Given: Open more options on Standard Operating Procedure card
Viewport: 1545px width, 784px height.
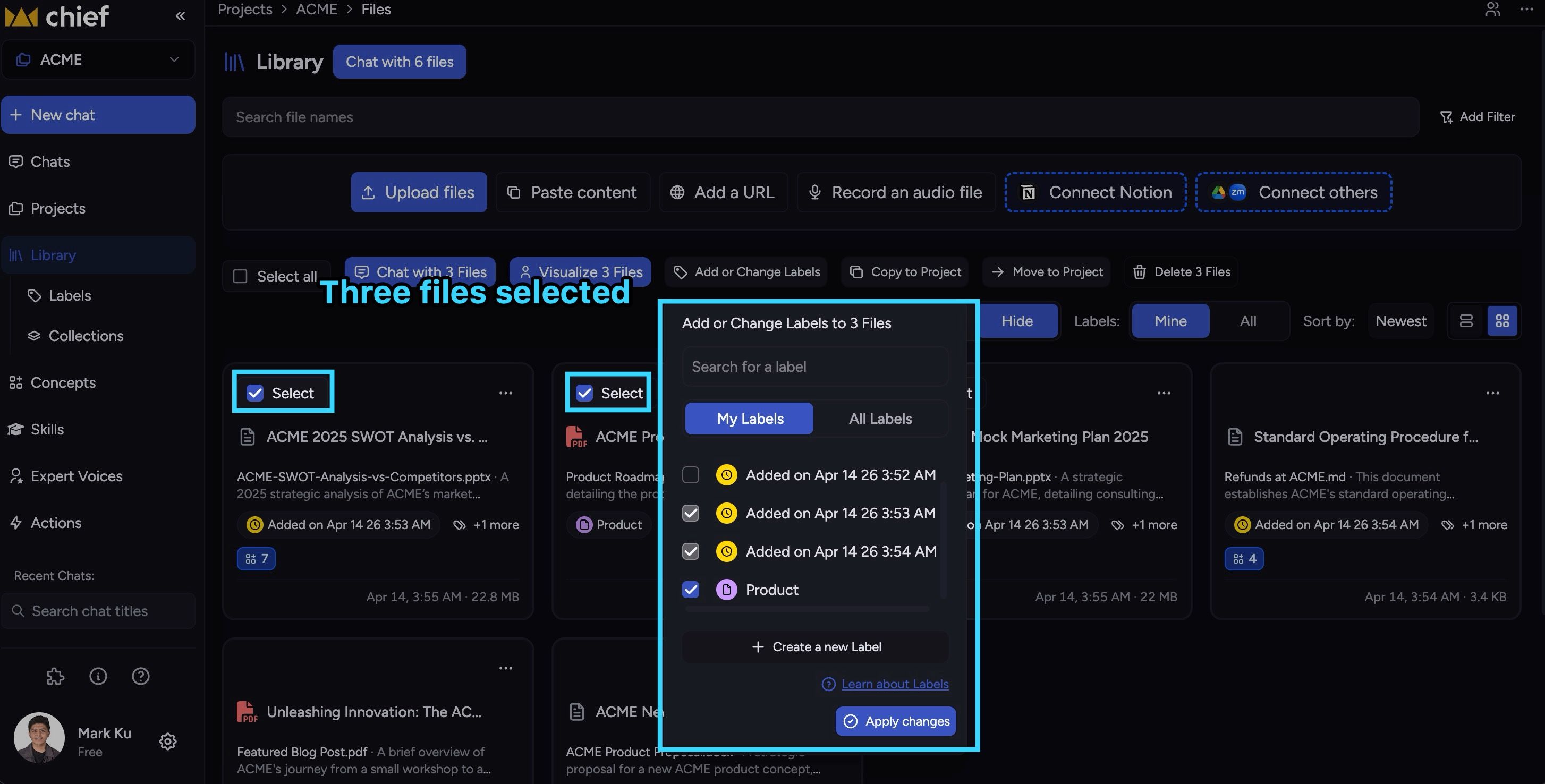Looking at the screenshot, I should [x=1493, y=393].
